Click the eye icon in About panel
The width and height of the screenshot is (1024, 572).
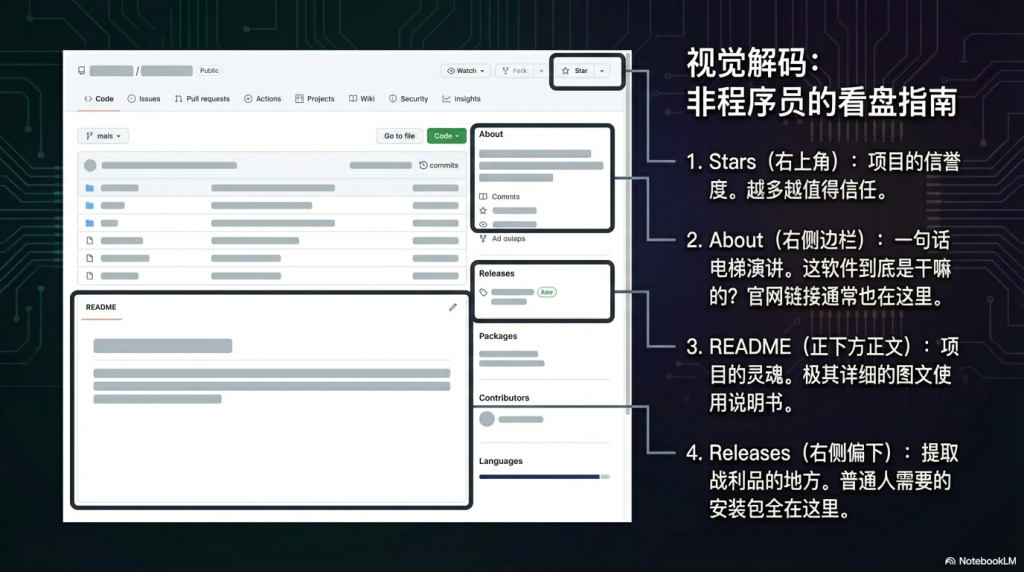(484, 224)
